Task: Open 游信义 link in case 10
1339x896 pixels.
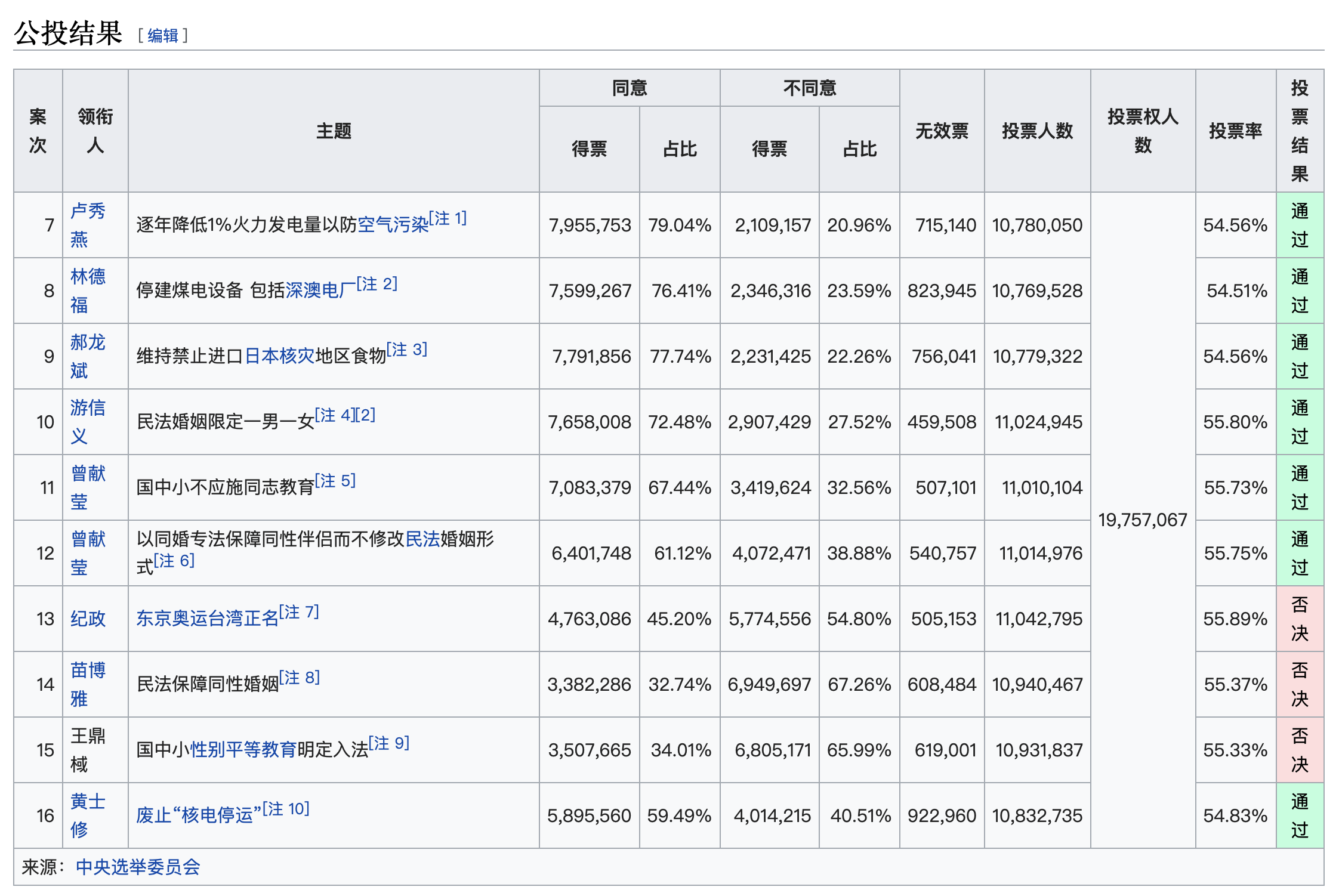Action: pos(87,408)
